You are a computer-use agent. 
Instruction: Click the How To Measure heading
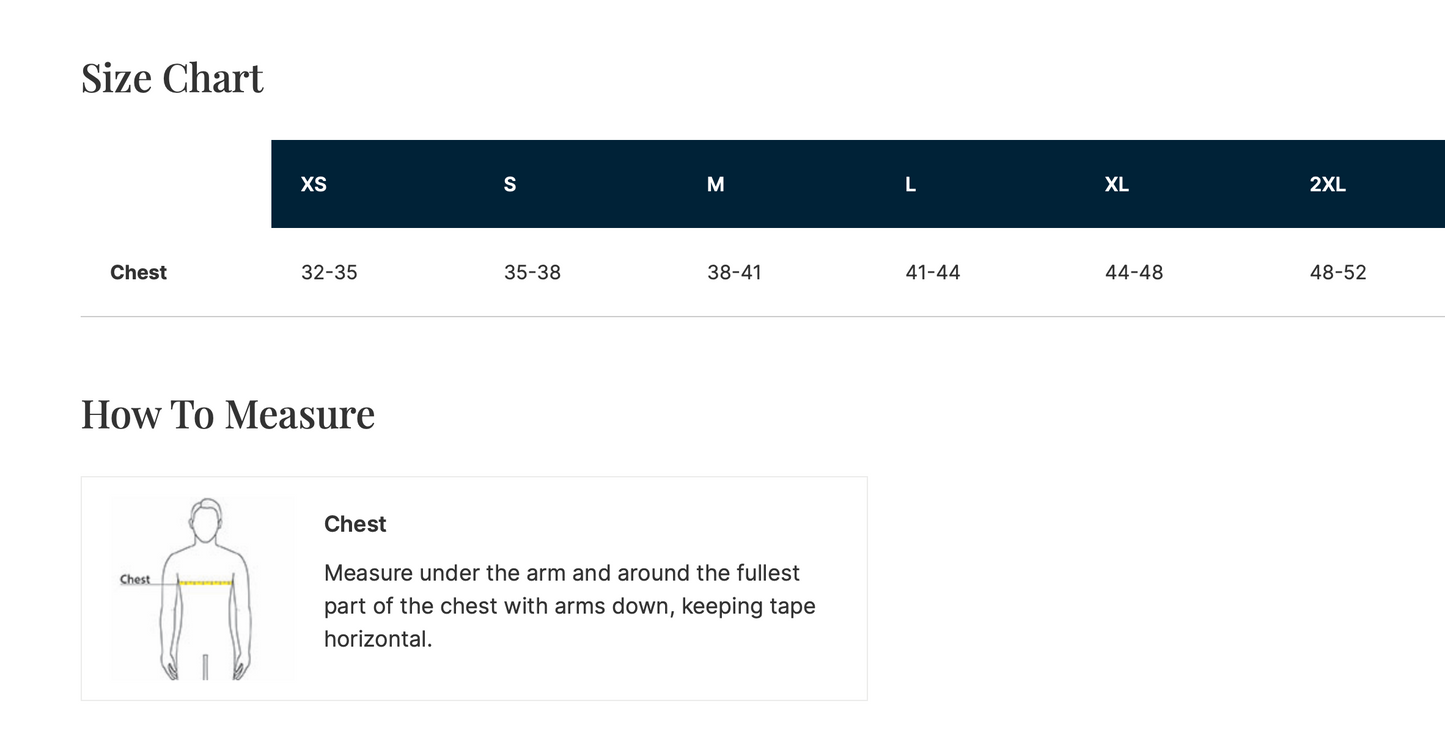[x=228, y=415]
